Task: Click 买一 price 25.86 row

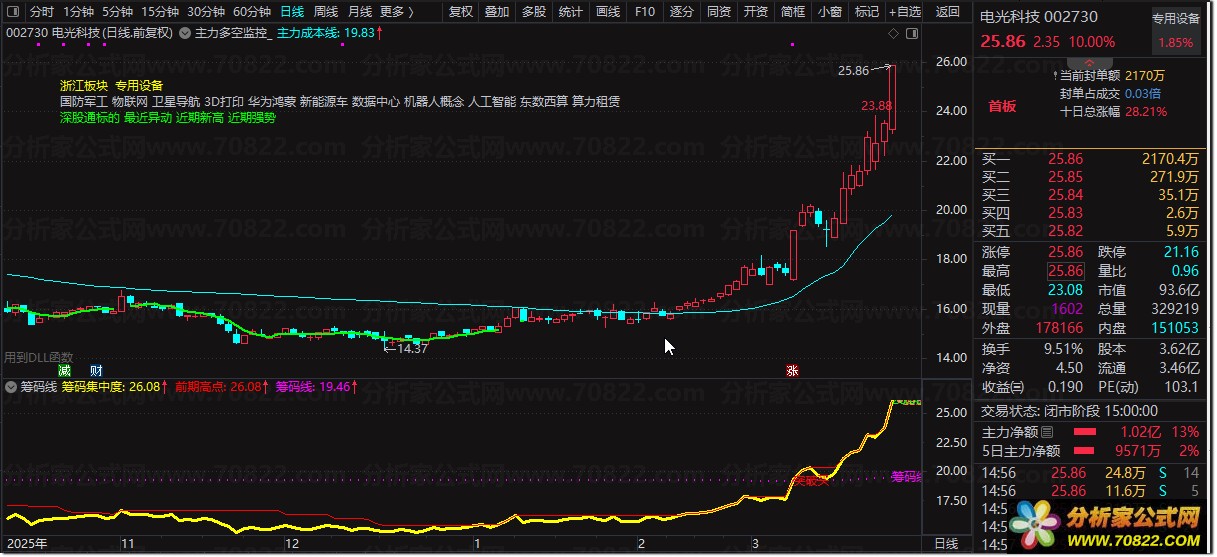Action: (x=1092, y=158)
